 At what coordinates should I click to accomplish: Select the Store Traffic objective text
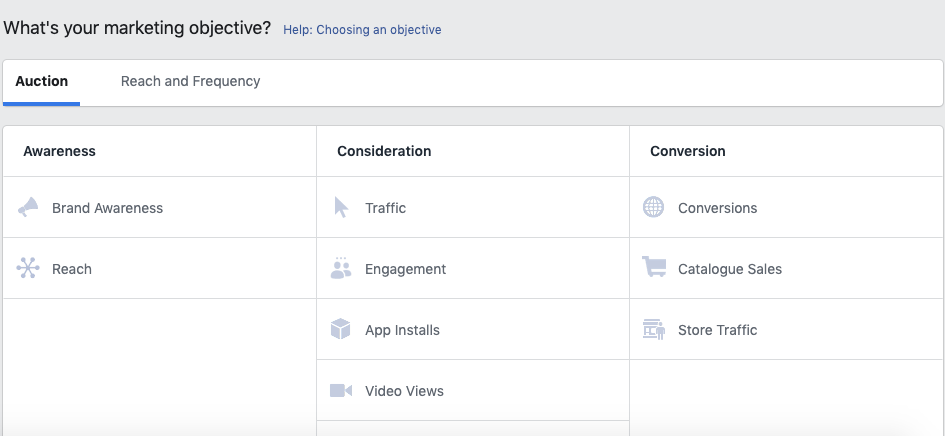(x=718, y=330)
